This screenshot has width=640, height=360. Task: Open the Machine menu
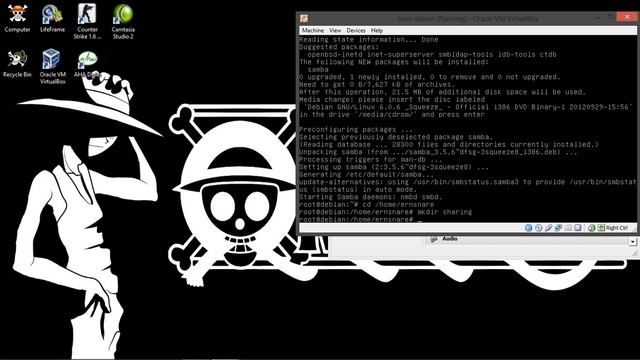click(313, 30)
